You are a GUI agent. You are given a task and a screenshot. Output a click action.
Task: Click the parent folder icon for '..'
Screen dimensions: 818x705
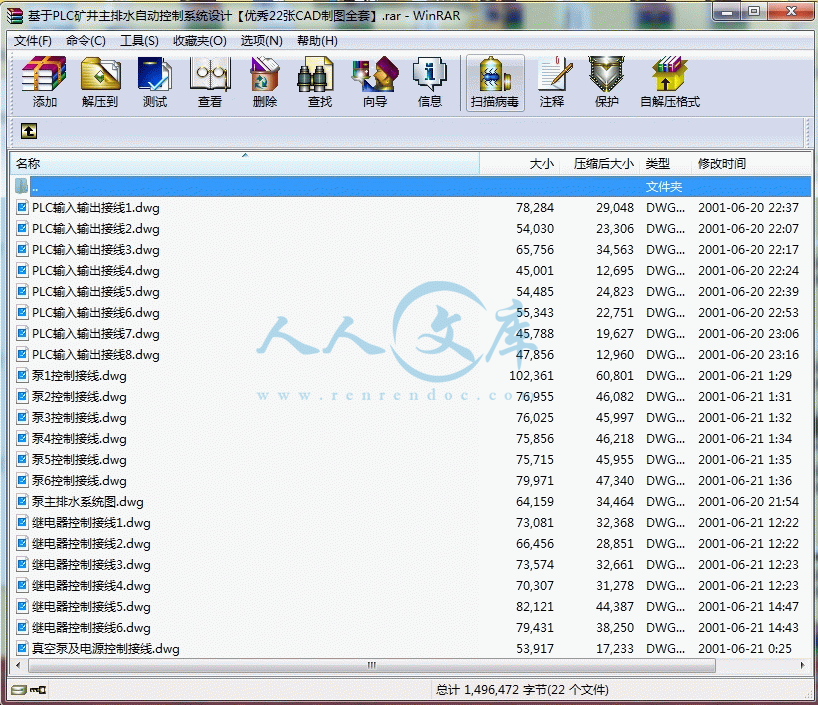point(21,186)
